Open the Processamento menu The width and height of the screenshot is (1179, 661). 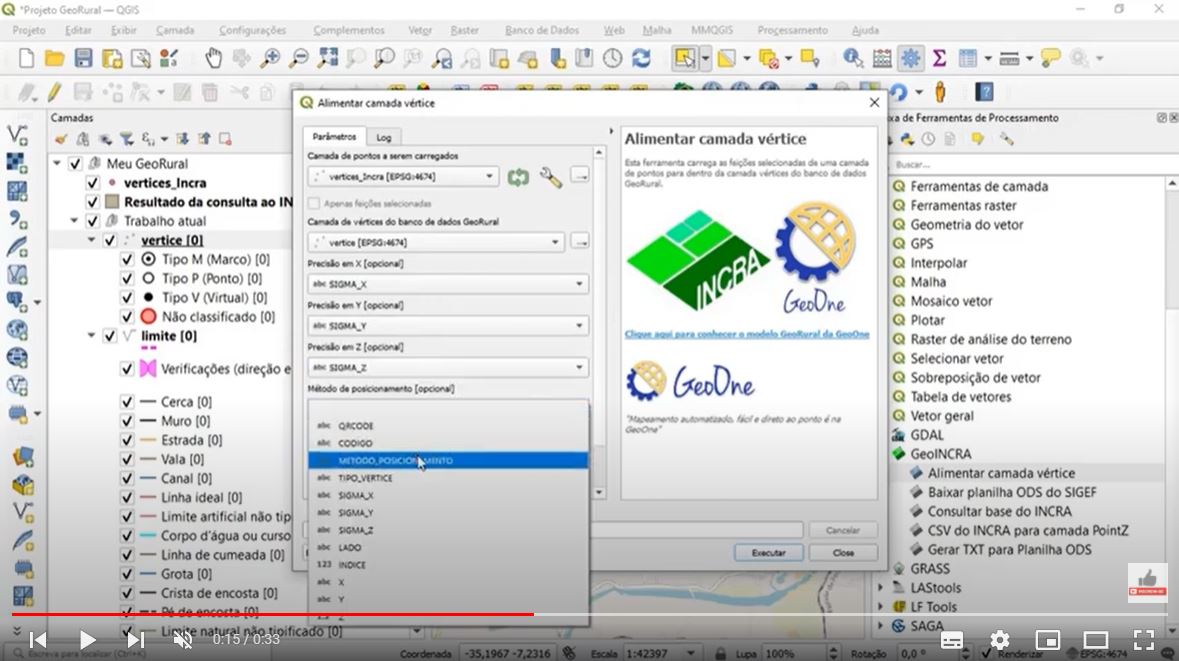792,30
